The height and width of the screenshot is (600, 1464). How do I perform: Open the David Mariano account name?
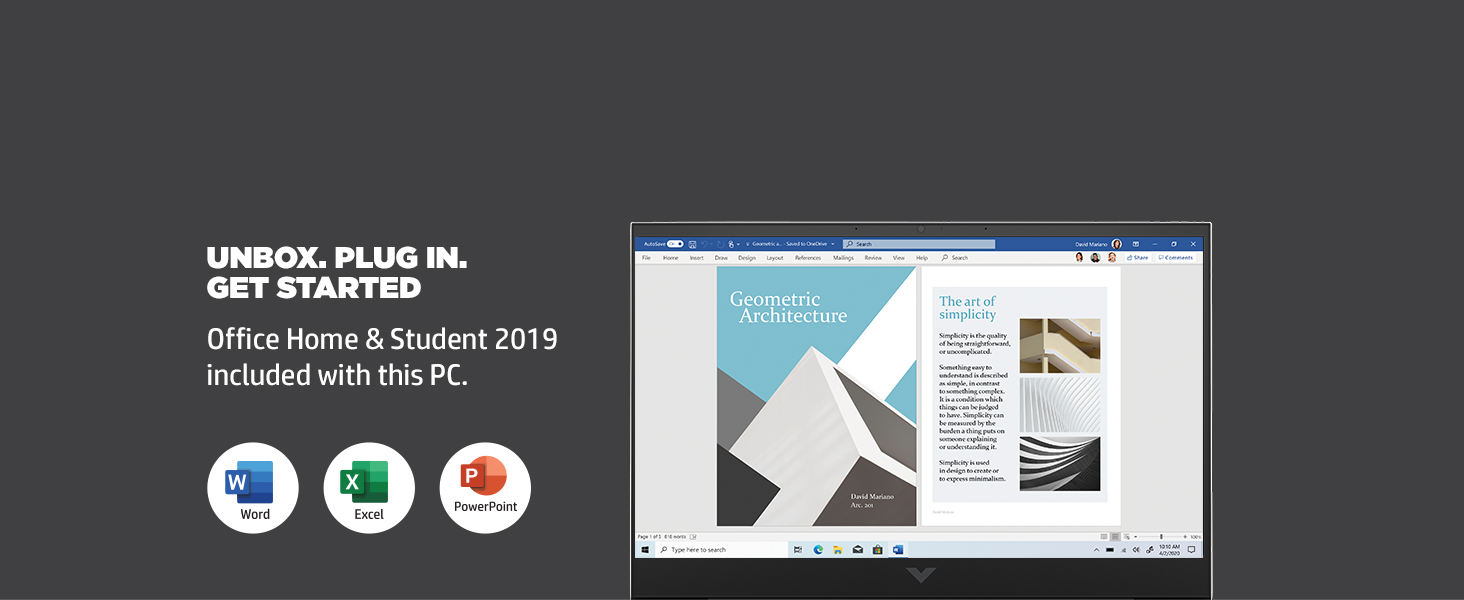click(x=1091, y=244)
